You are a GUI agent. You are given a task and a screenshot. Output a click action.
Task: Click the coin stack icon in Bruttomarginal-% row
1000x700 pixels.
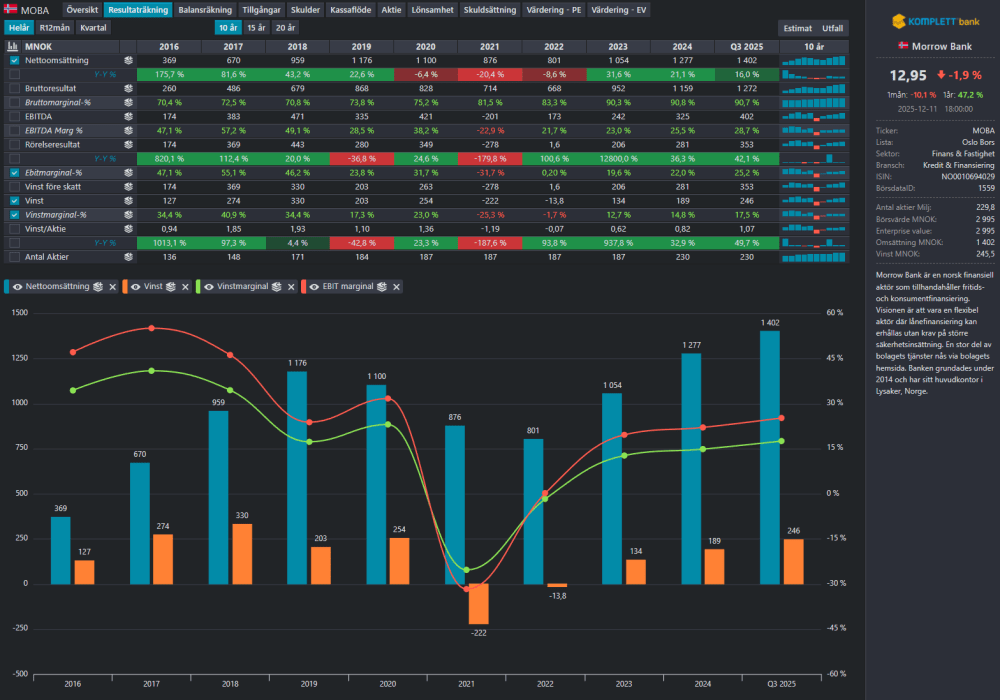point(128,103)
